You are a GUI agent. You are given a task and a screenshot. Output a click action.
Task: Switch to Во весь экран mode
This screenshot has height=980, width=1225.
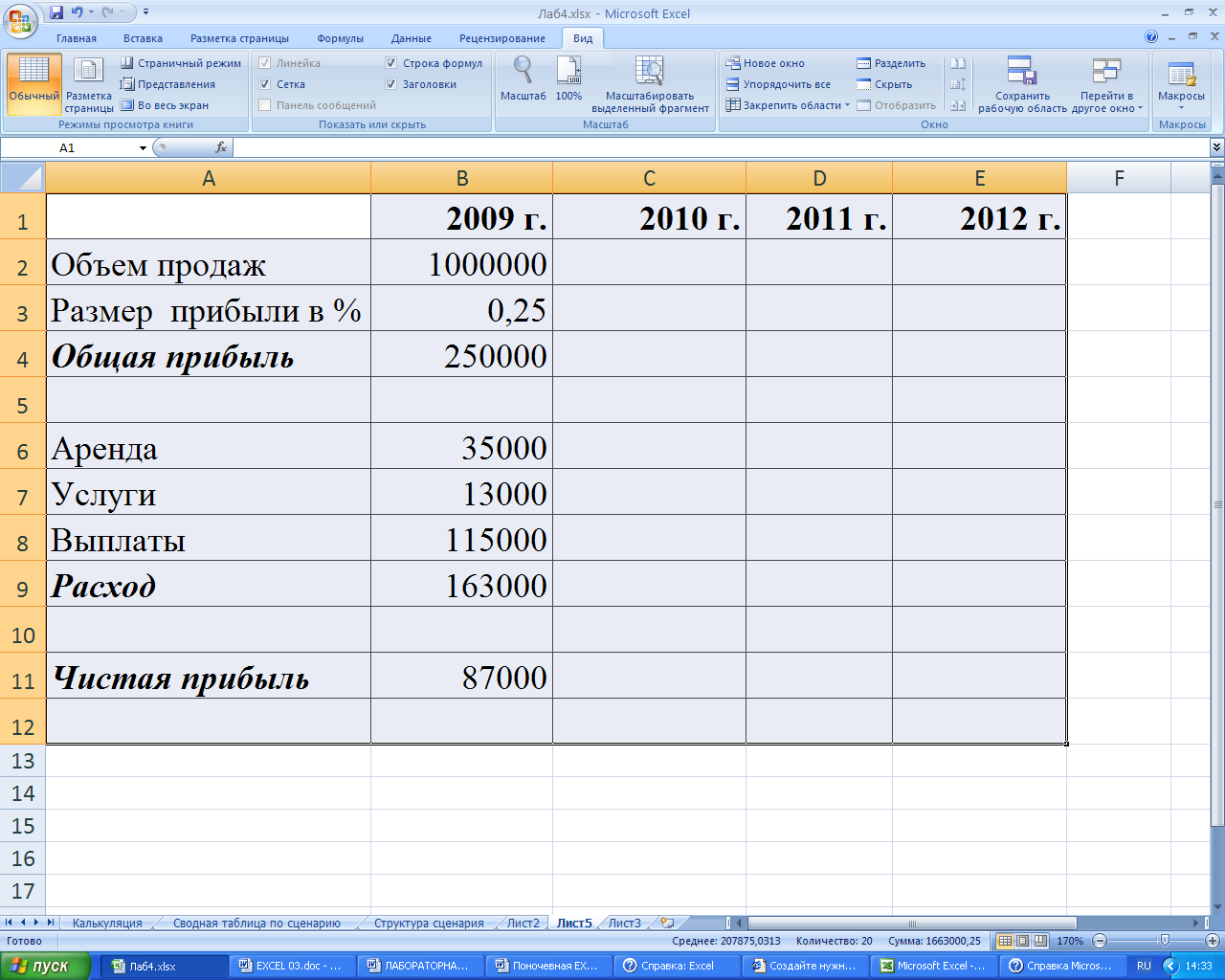(165, 105)
